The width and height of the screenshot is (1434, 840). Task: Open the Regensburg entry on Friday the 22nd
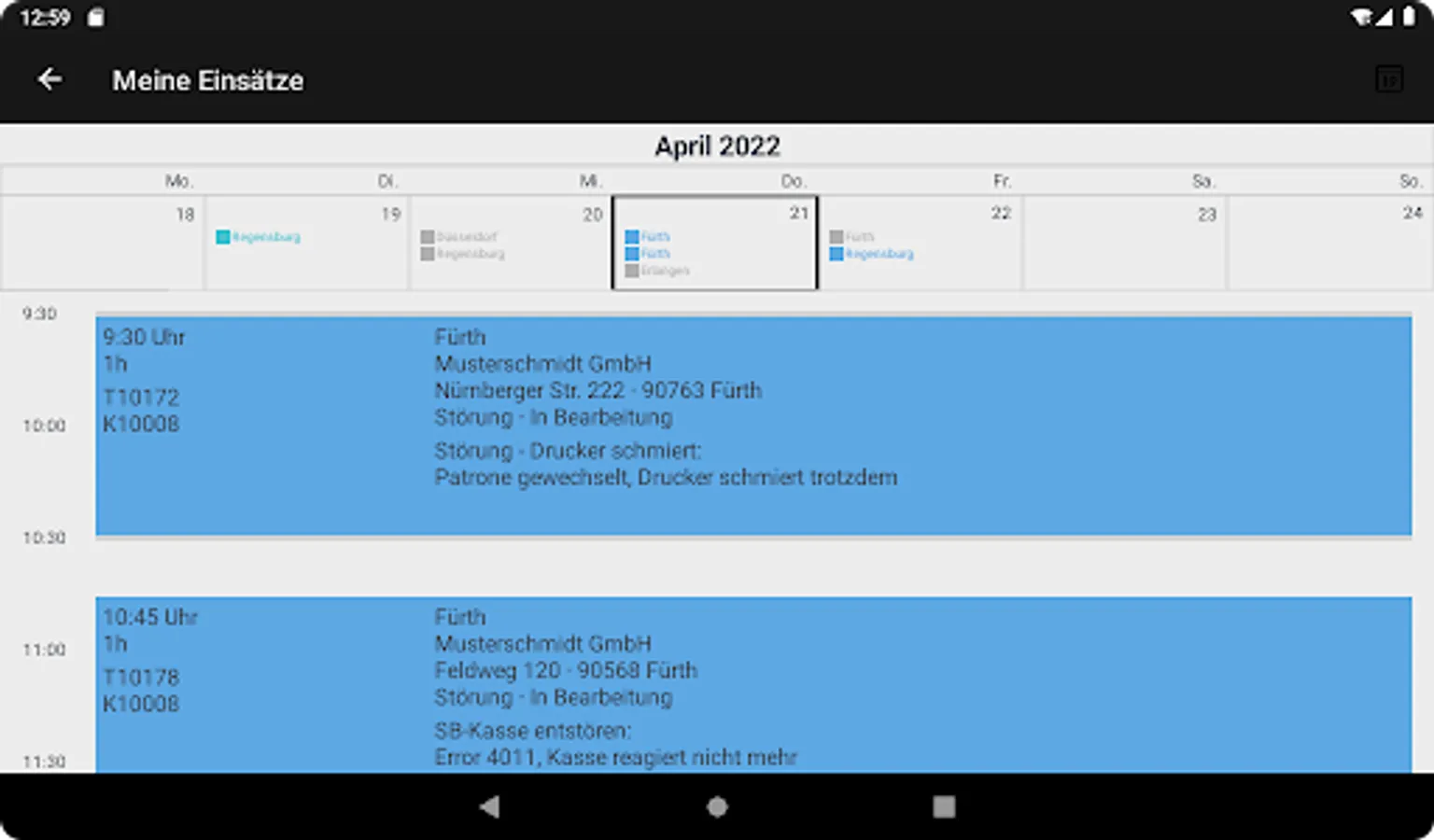coord(872,254)
